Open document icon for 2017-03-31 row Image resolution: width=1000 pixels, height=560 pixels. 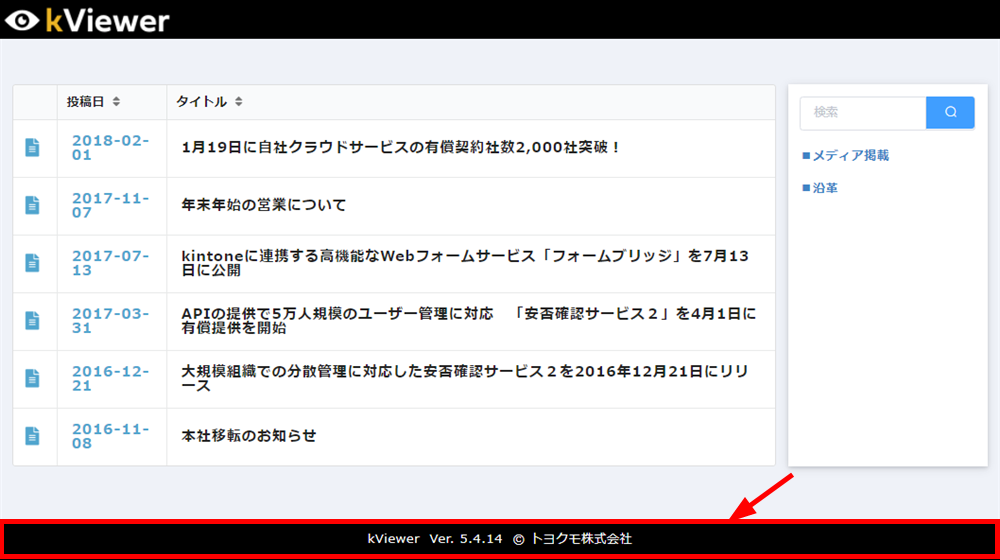[x=33, y=321]
